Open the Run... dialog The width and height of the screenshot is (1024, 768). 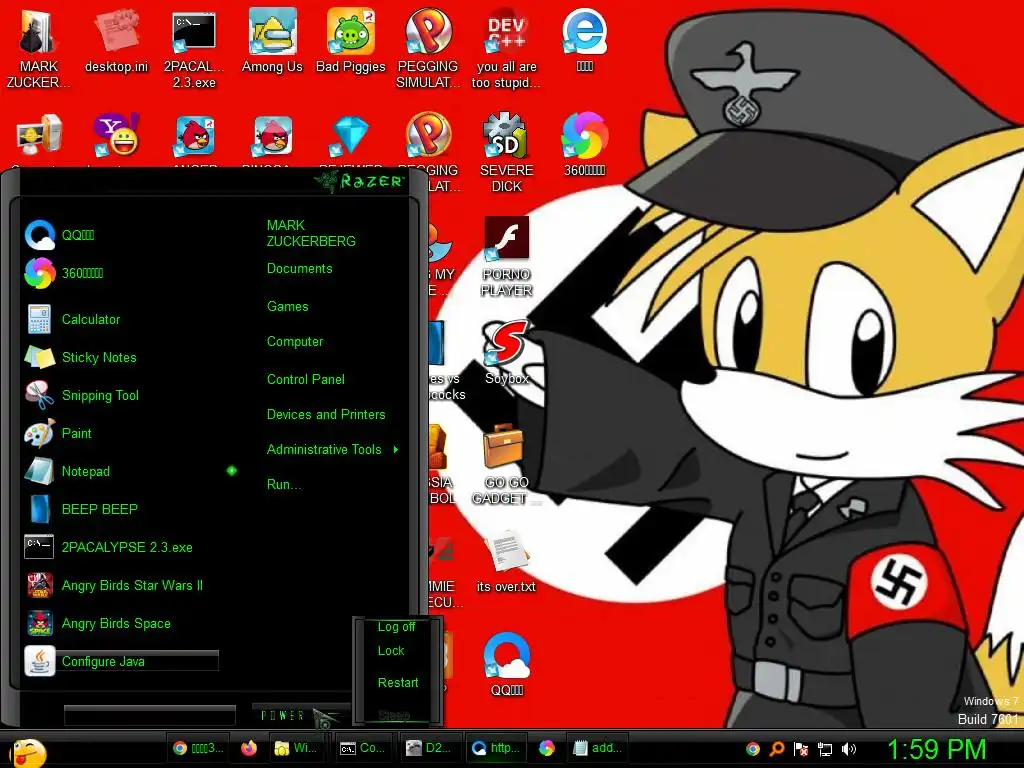point(283,485)
